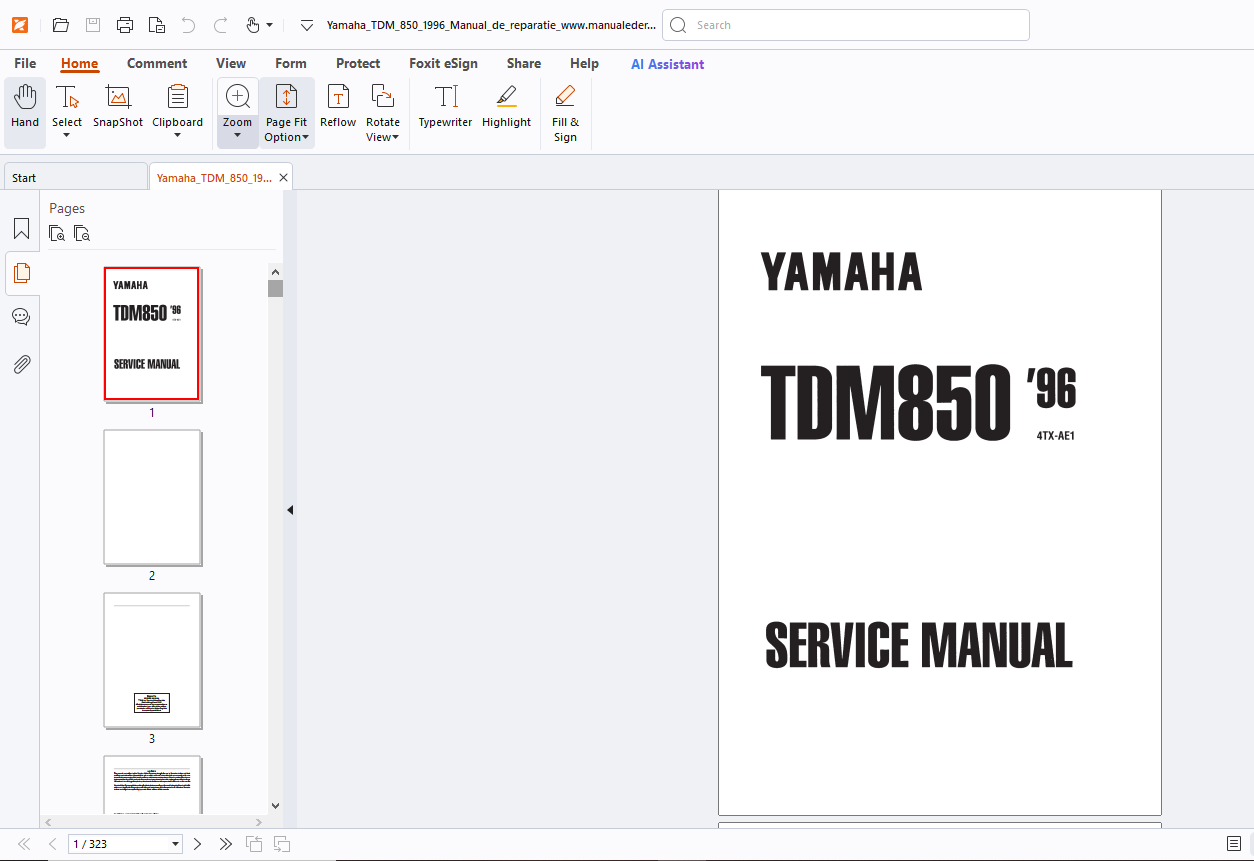Toggle the Pages thumbnail side panel icon
Viewport: 1254px width, 861px height.
[21, 273]
